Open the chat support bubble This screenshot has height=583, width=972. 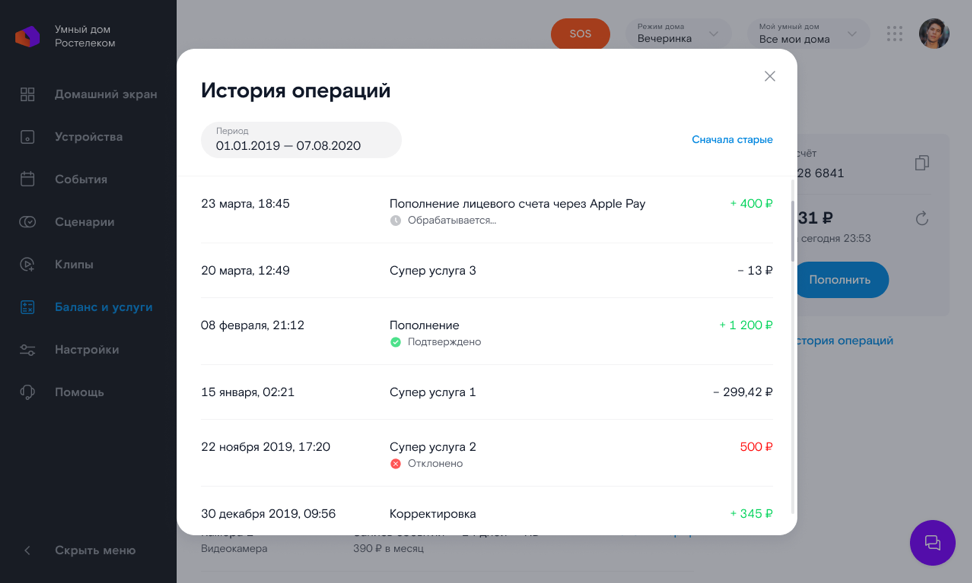(x=932, y=543)
